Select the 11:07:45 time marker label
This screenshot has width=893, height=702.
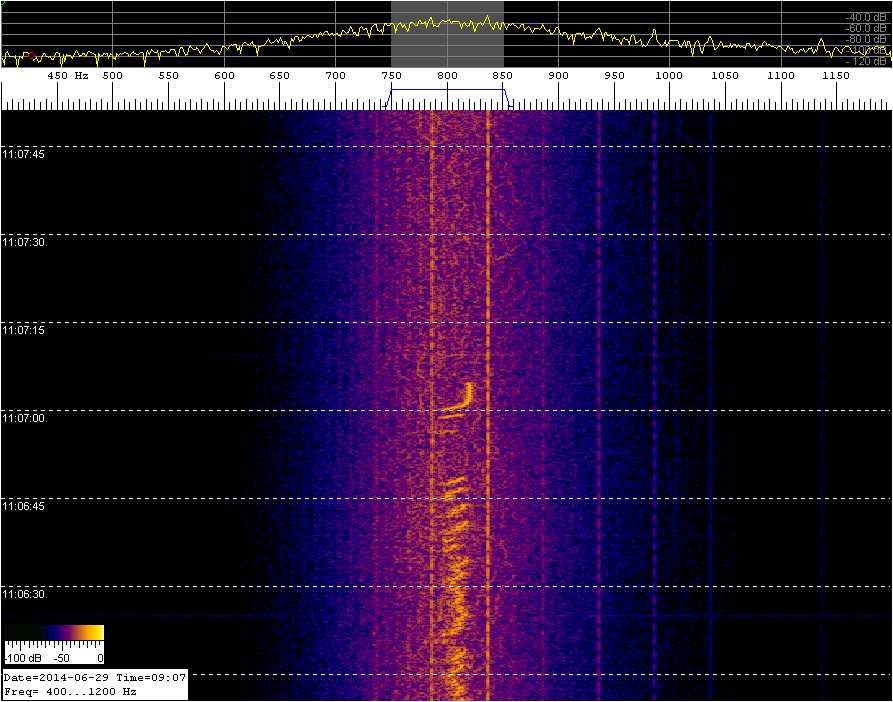point(24,154)
